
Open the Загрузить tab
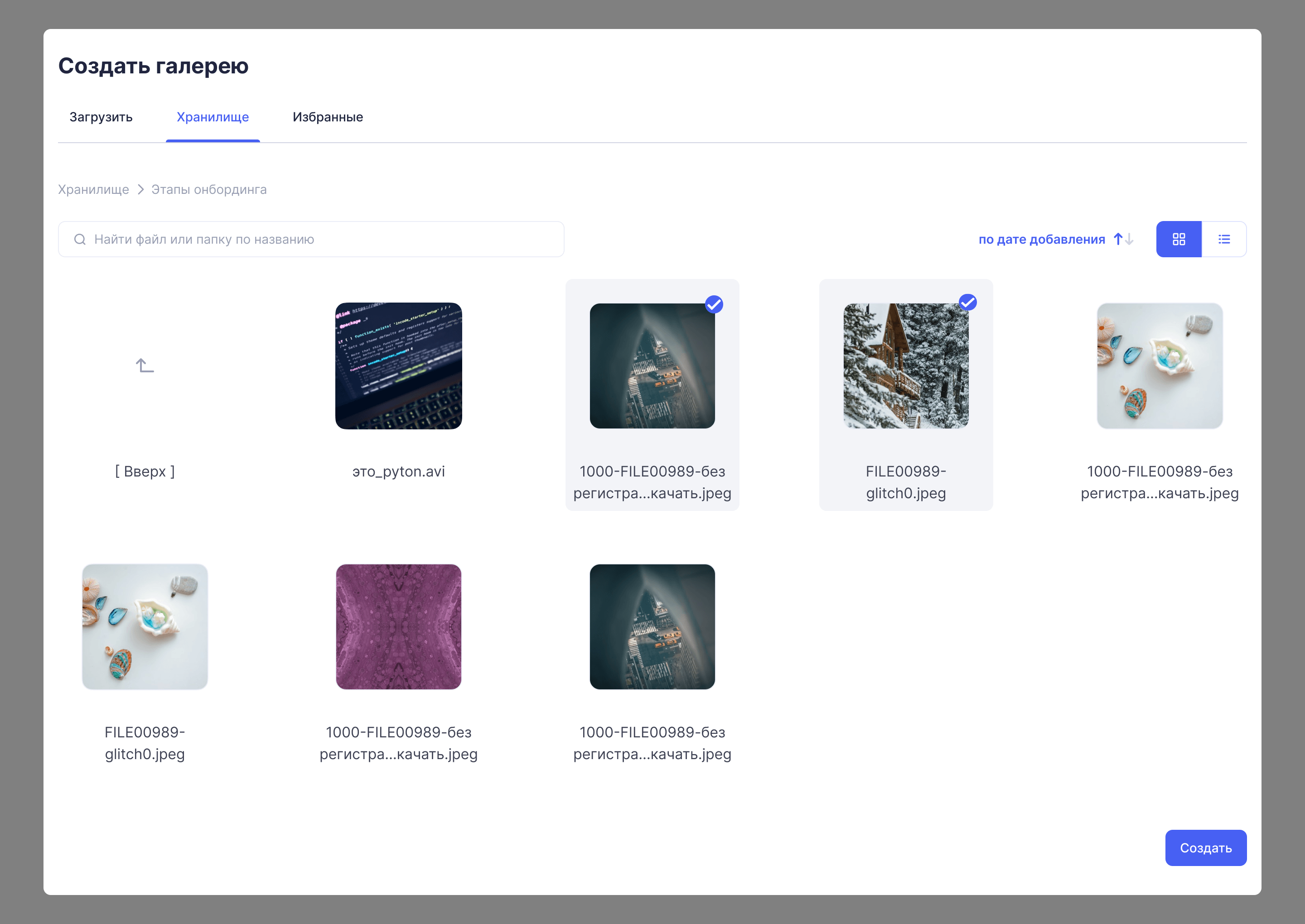(101, 117)
